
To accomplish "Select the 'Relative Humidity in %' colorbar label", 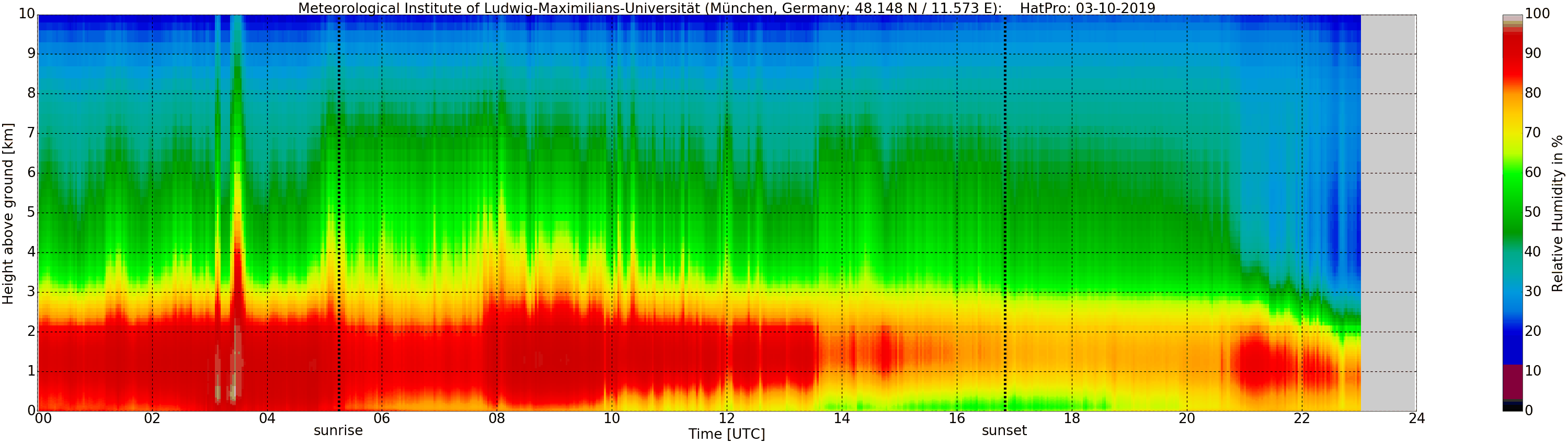I will 1557,214.
